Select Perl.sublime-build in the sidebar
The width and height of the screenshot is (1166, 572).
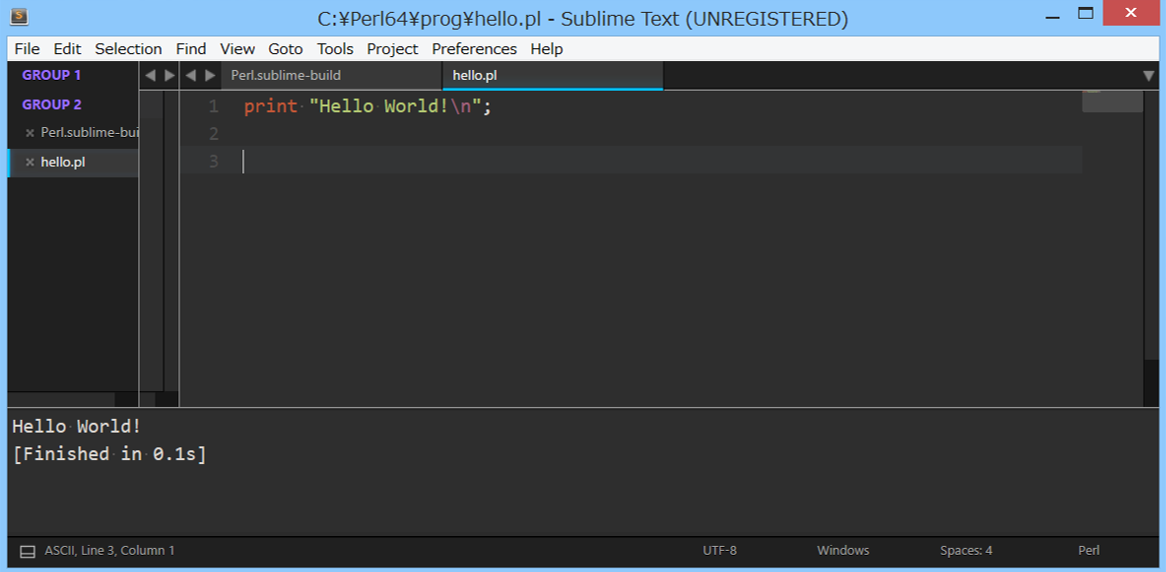73,133
